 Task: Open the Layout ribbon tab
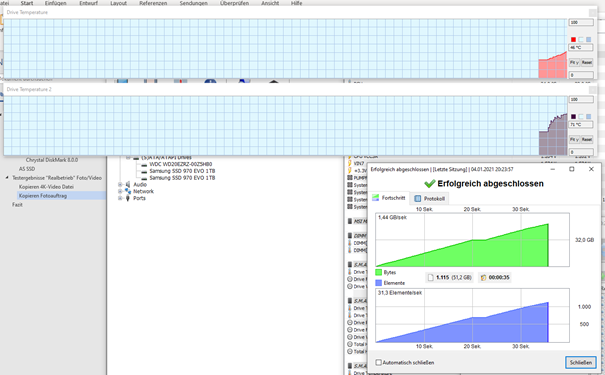coord(118,3)
